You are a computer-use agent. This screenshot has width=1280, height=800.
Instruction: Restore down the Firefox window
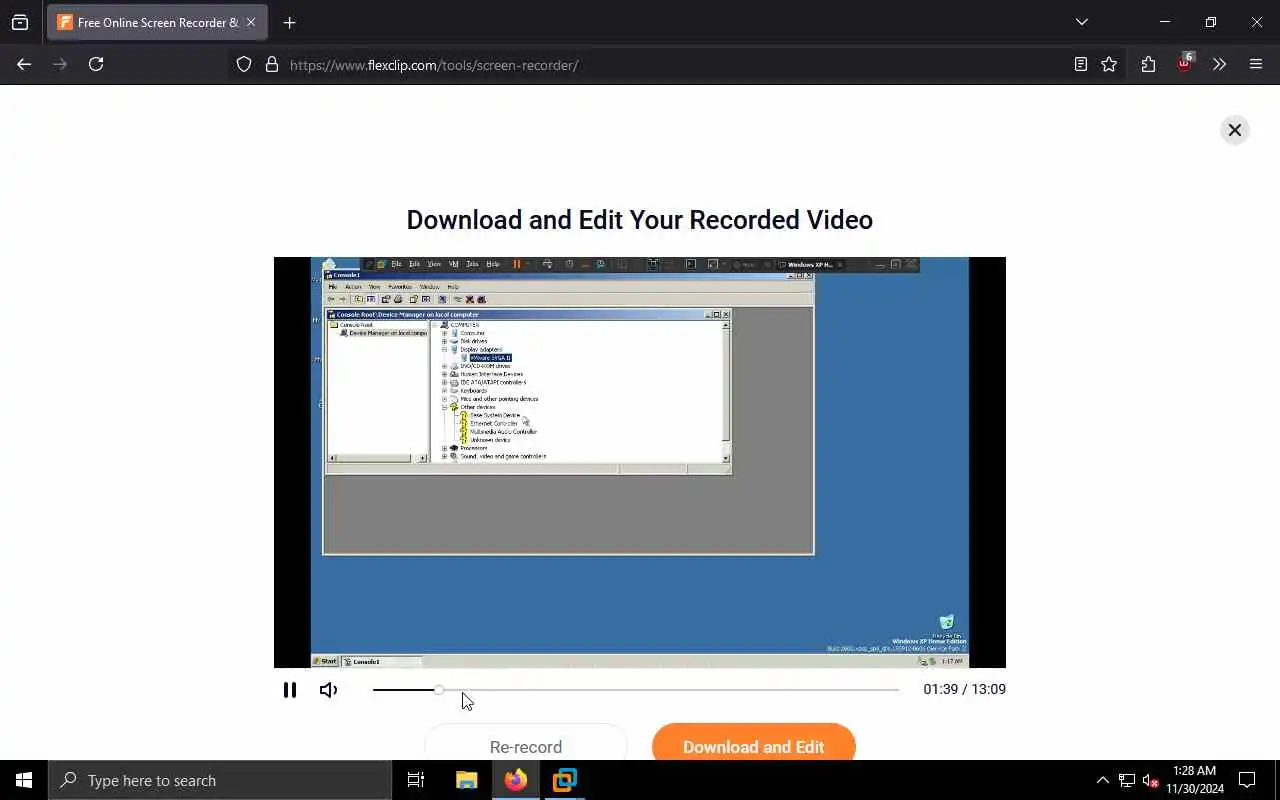(x=1211, y=22)
